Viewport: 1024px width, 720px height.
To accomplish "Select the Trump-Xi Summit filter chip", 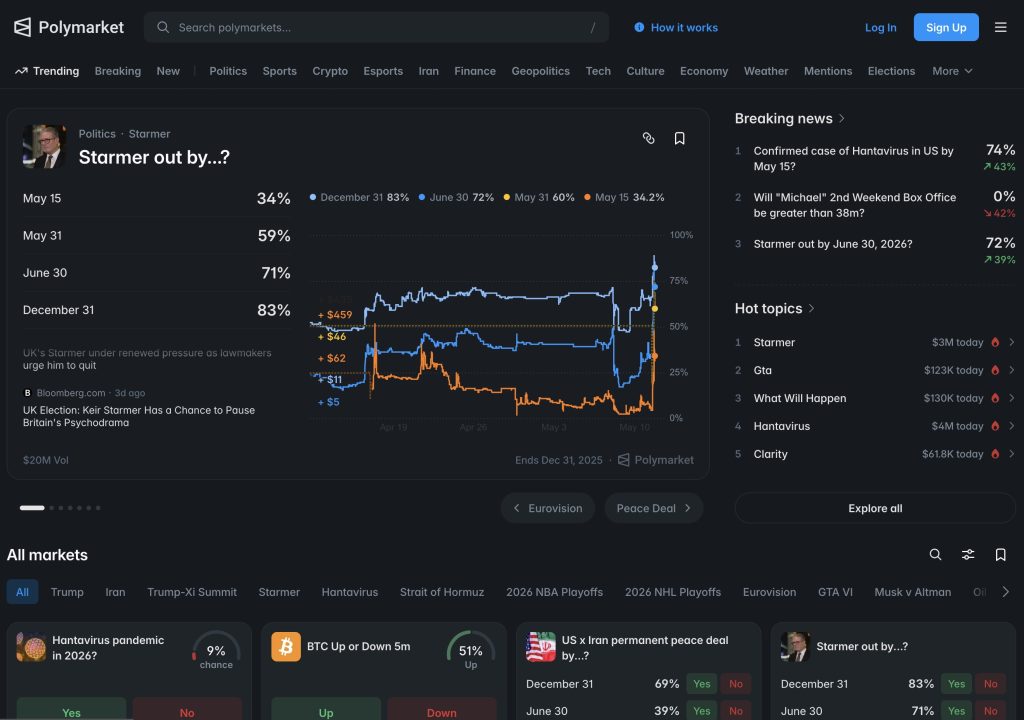I will pos(192,592).
